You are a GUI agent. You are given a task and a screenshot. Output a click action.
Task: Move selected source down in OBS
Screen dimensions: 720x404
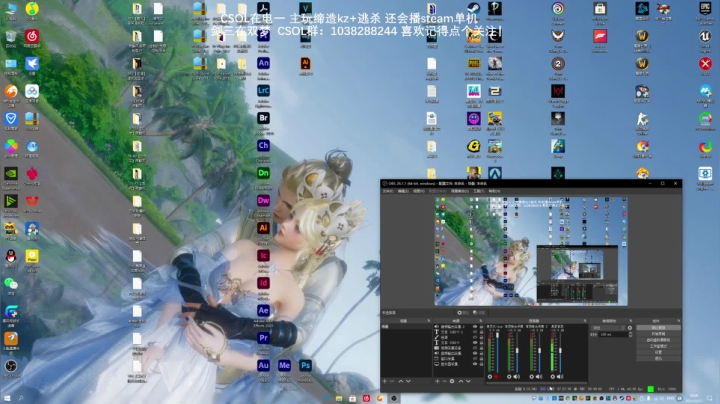point(468,381)
